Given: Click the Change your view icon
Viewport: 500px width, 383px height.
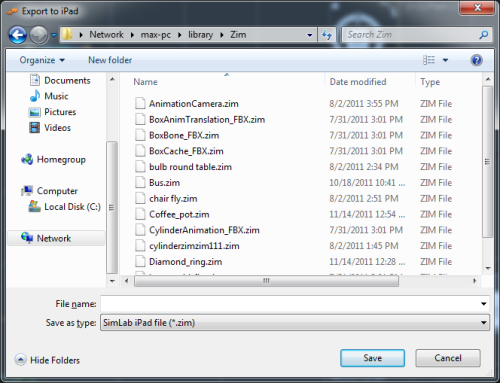Looking at the screenshot, I should [x=429, y=60].
